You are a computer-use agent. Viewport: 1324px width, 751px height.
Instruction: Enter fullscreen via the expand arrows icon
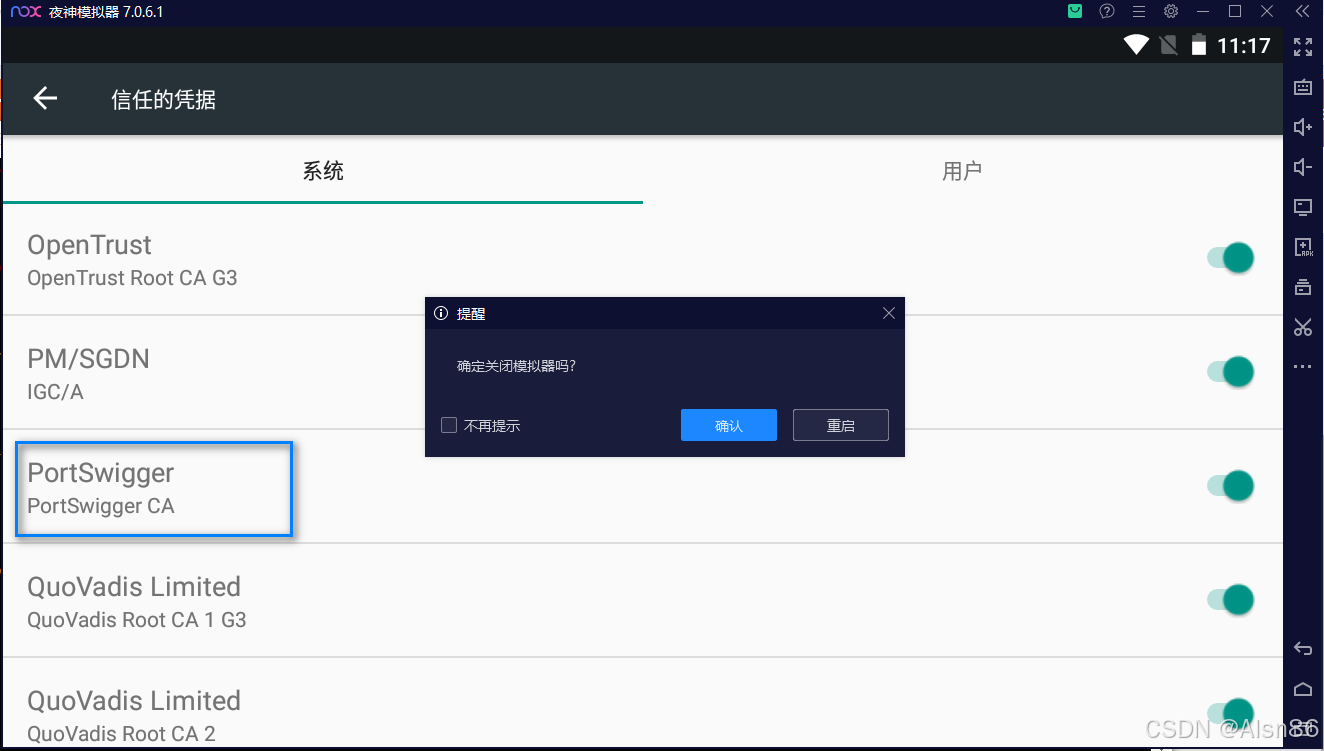pyautogui.click(x=1302, y=47)
